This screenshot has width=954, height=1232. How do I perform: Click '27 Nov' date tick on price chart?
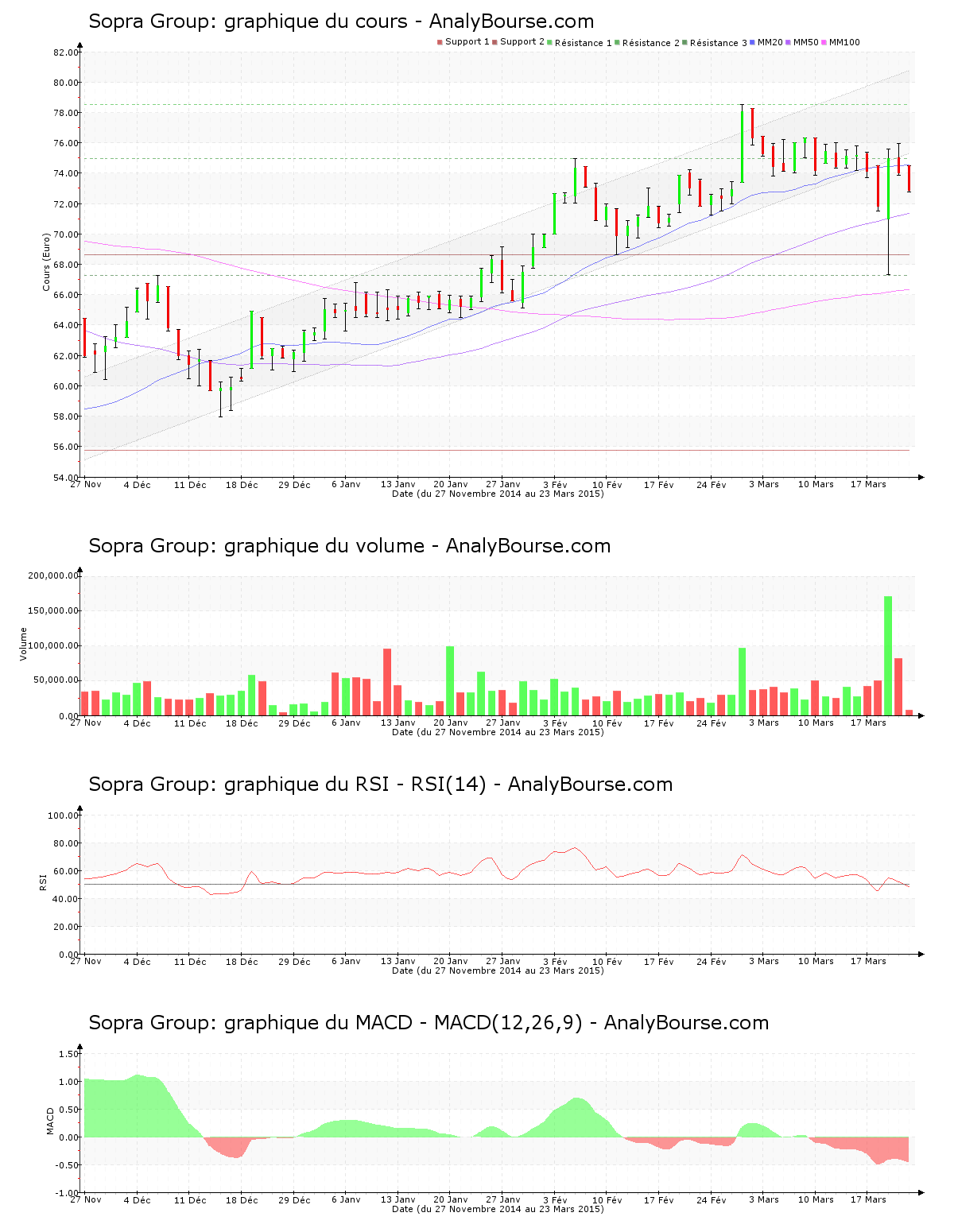click(x=86, y=484)
